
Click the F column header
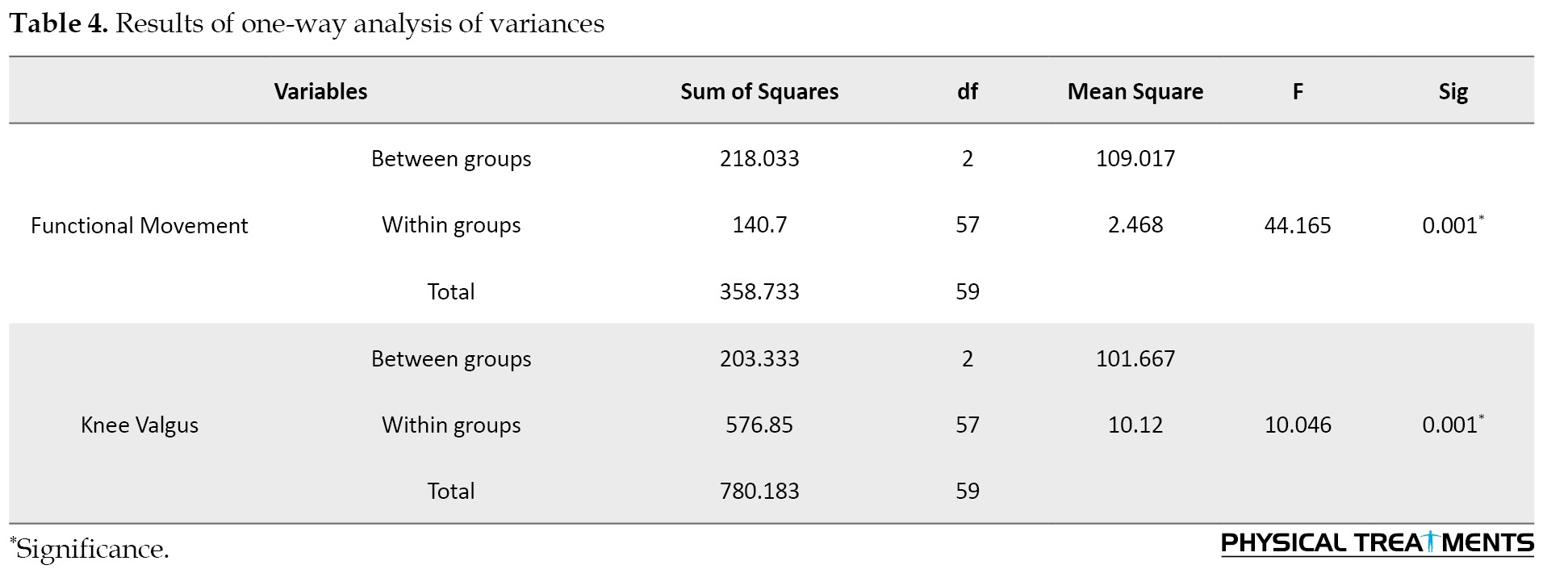[1298, 91]
